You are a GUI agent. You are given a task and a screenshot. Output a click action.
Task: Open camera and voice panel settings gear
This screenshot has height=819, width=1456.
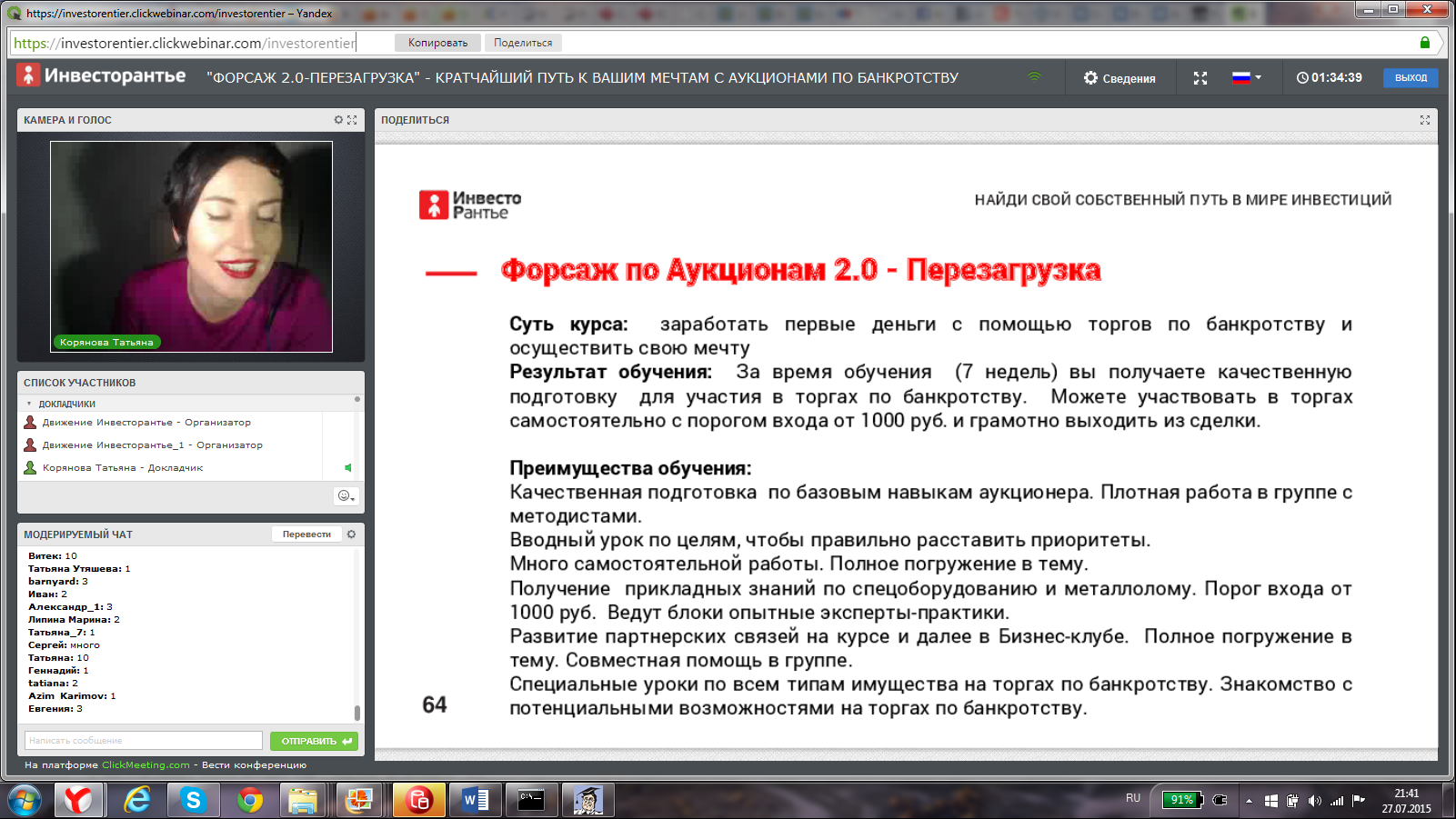pyautogui.click(x=338, y=120)
